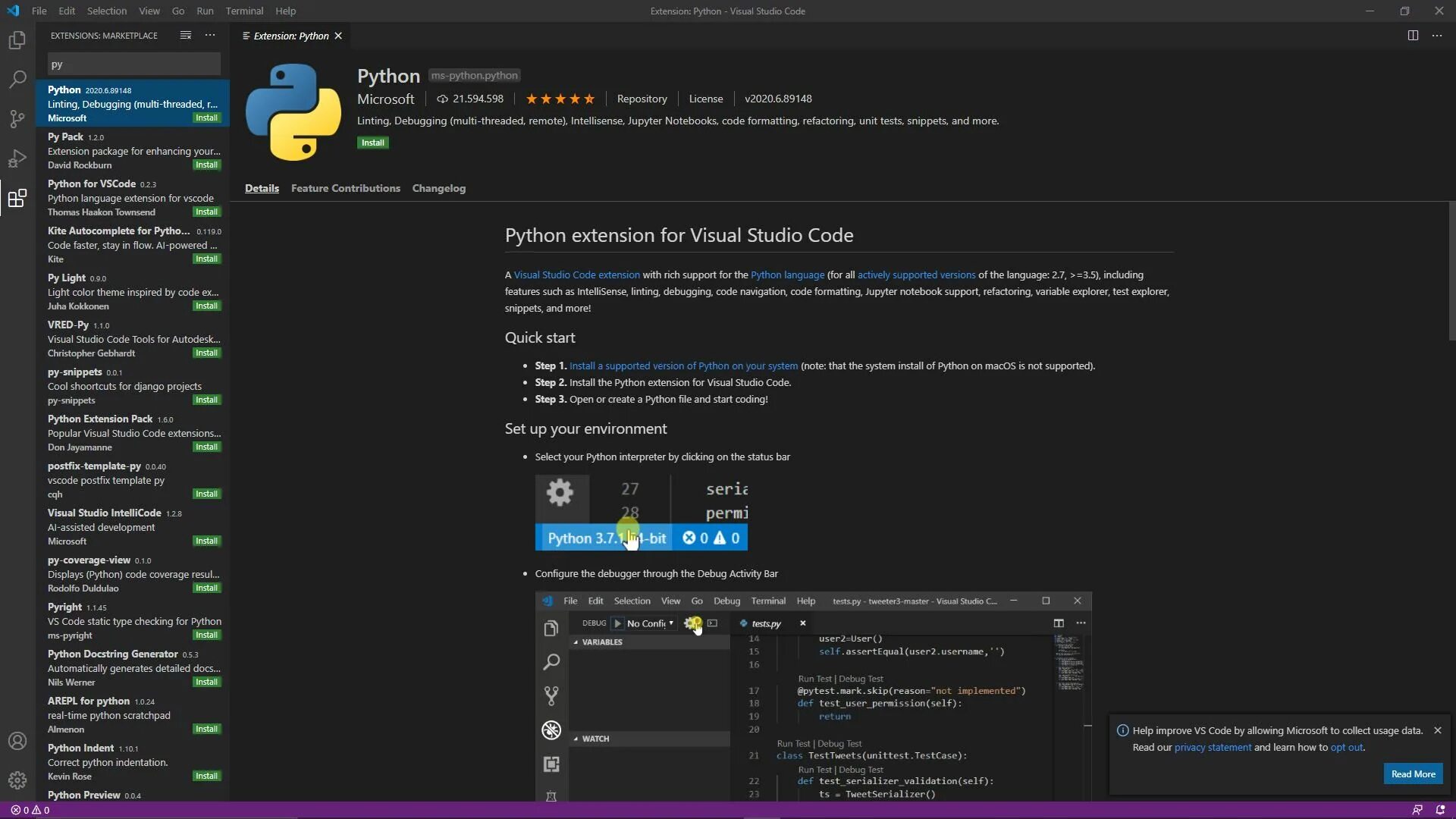Click the Details tab in extension page

point(262,187)
